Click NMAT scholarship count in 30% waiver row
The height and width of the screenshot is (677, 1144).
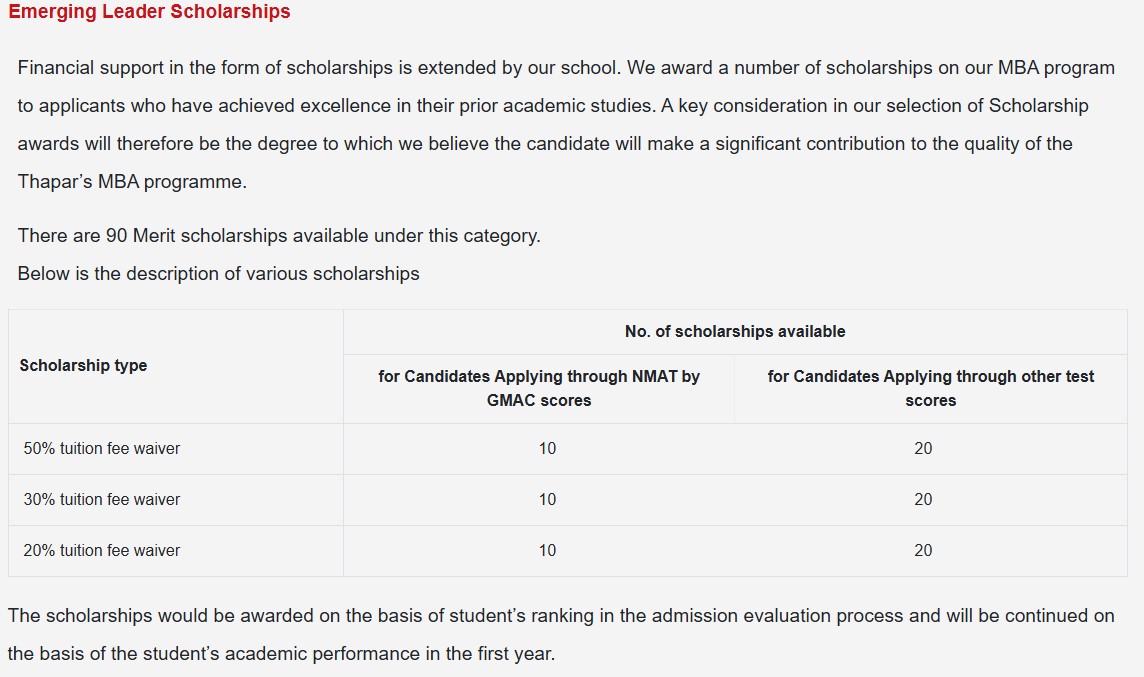point(547,499)
